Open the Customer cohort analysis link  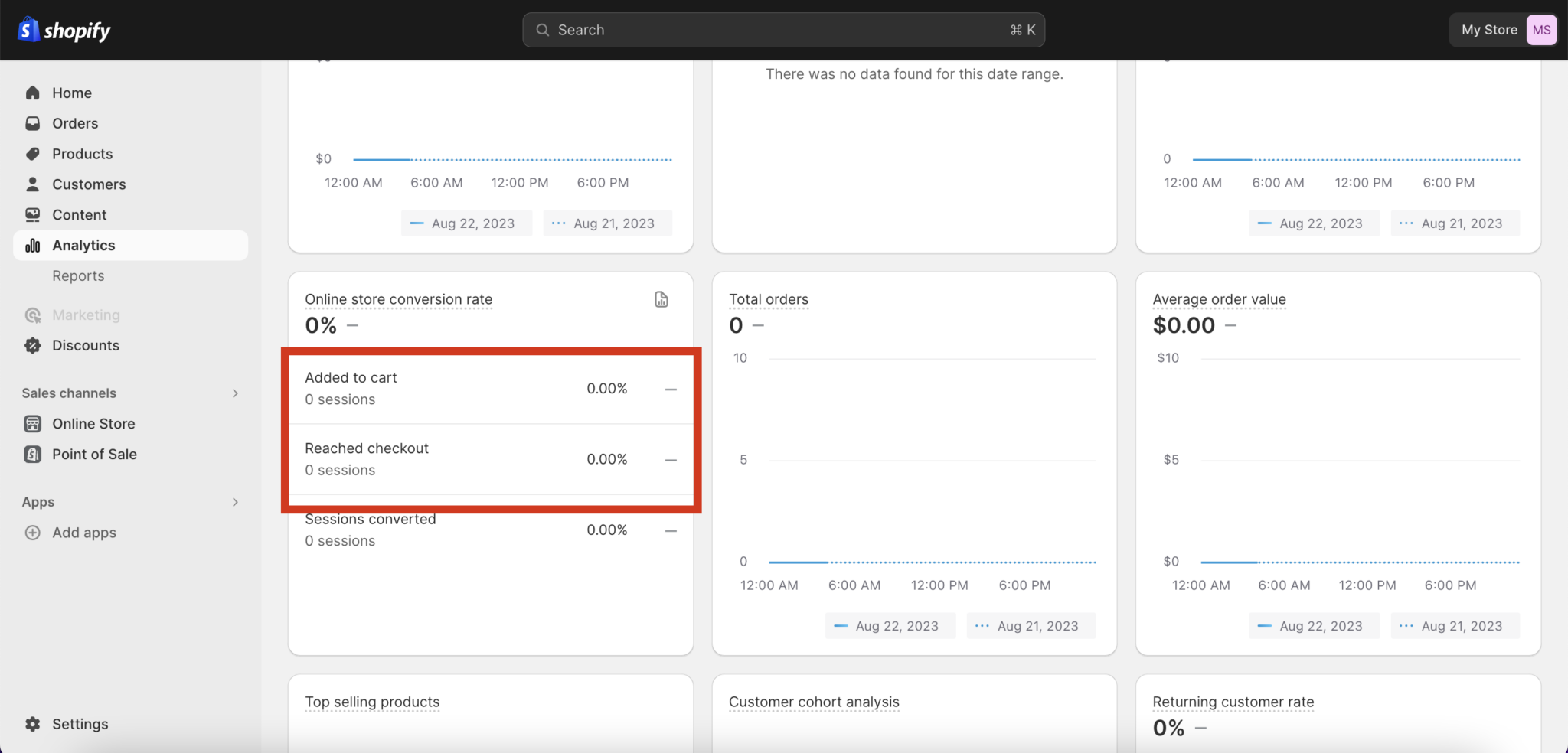tap(814, 701)
